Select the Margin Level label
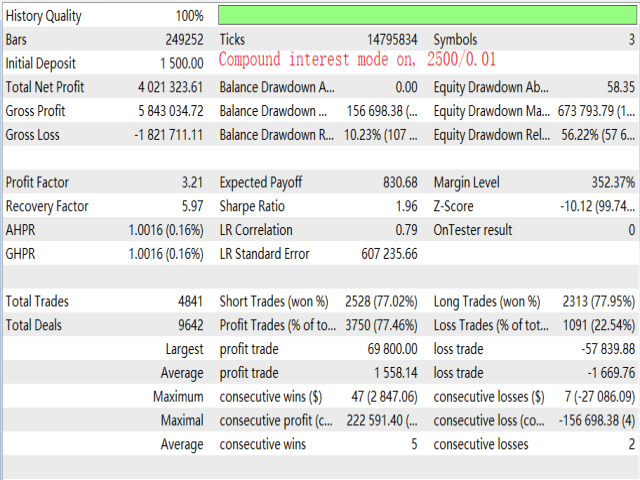Viewport: 640px width, 480px height. click(x=467, y=182)
